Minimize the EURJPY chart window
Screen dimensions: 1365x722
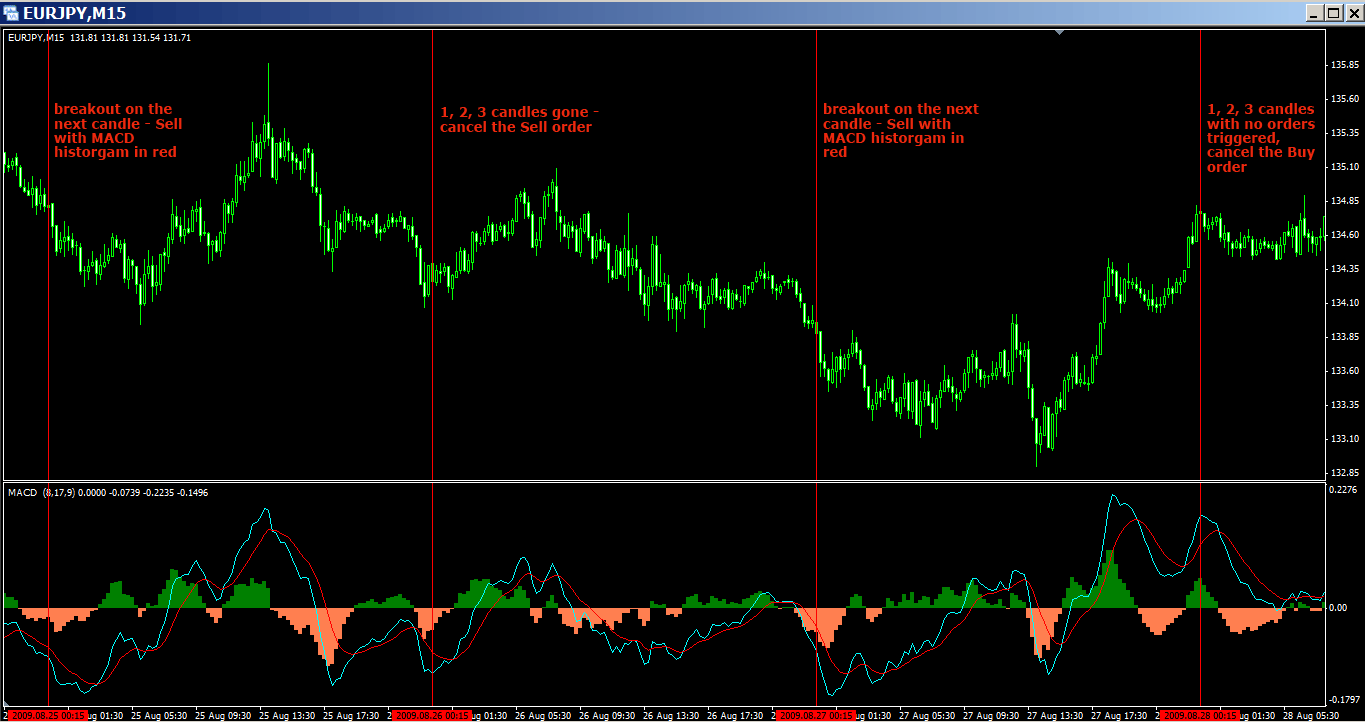pyautogui.click(x=1314, y=13)
